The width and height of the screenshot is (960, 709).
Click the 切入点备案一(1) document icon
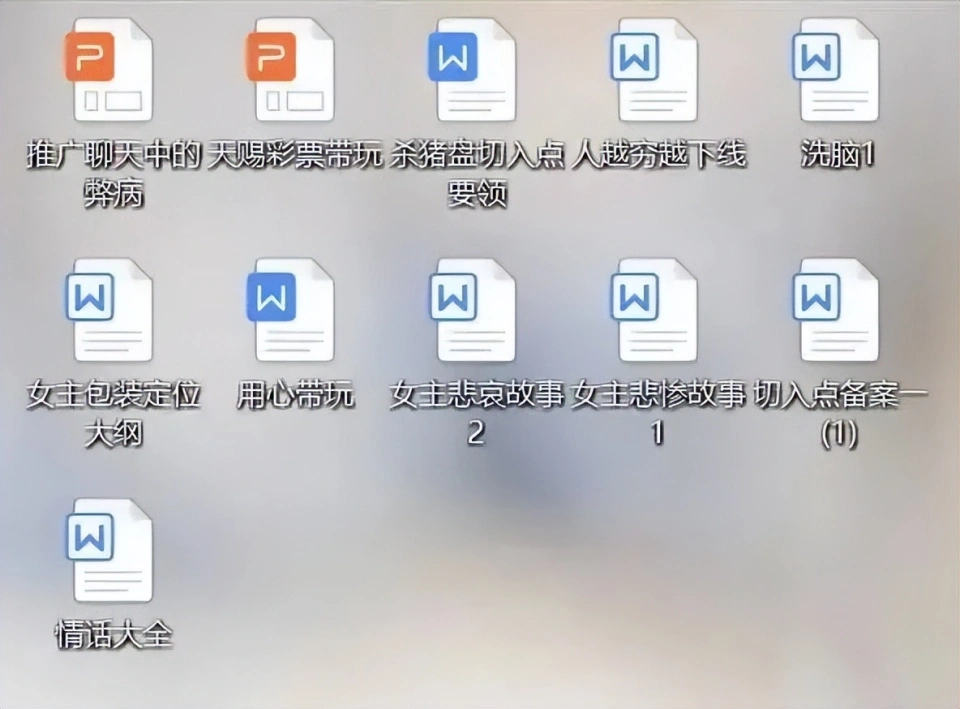(839, 310)
